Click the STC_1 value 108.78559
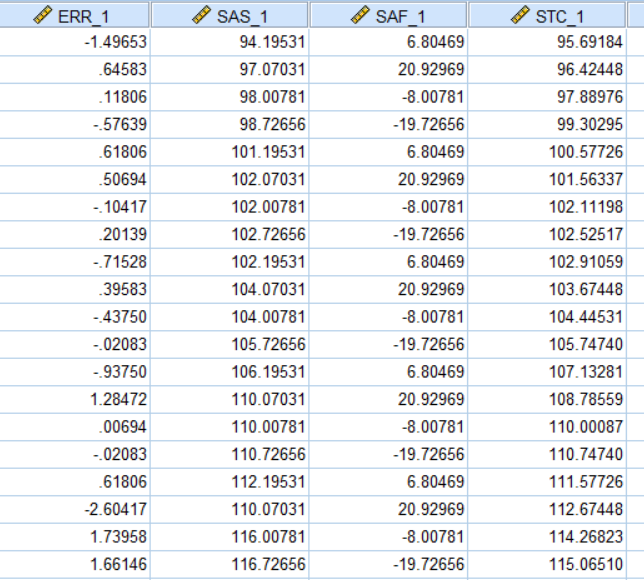 pos(586,399)
